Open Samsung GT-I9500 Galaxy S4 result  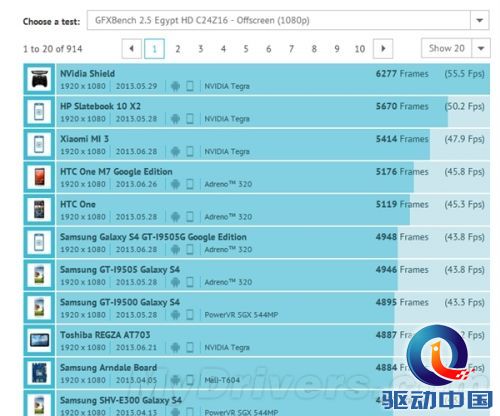point(120,302)
